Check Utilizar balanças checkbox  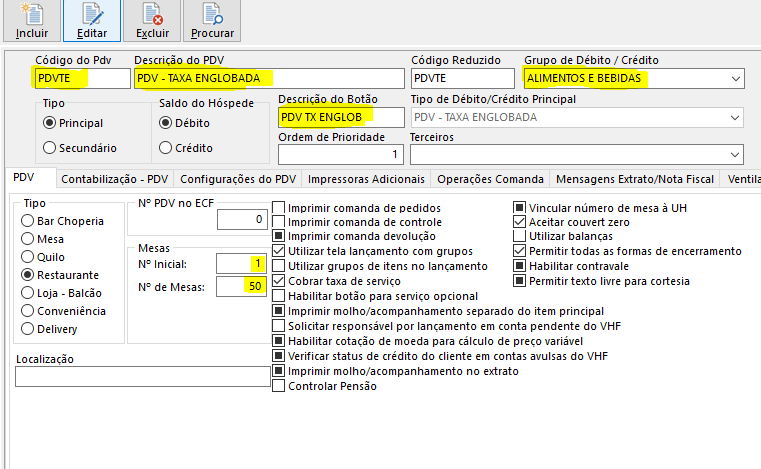tap(519, 236)
